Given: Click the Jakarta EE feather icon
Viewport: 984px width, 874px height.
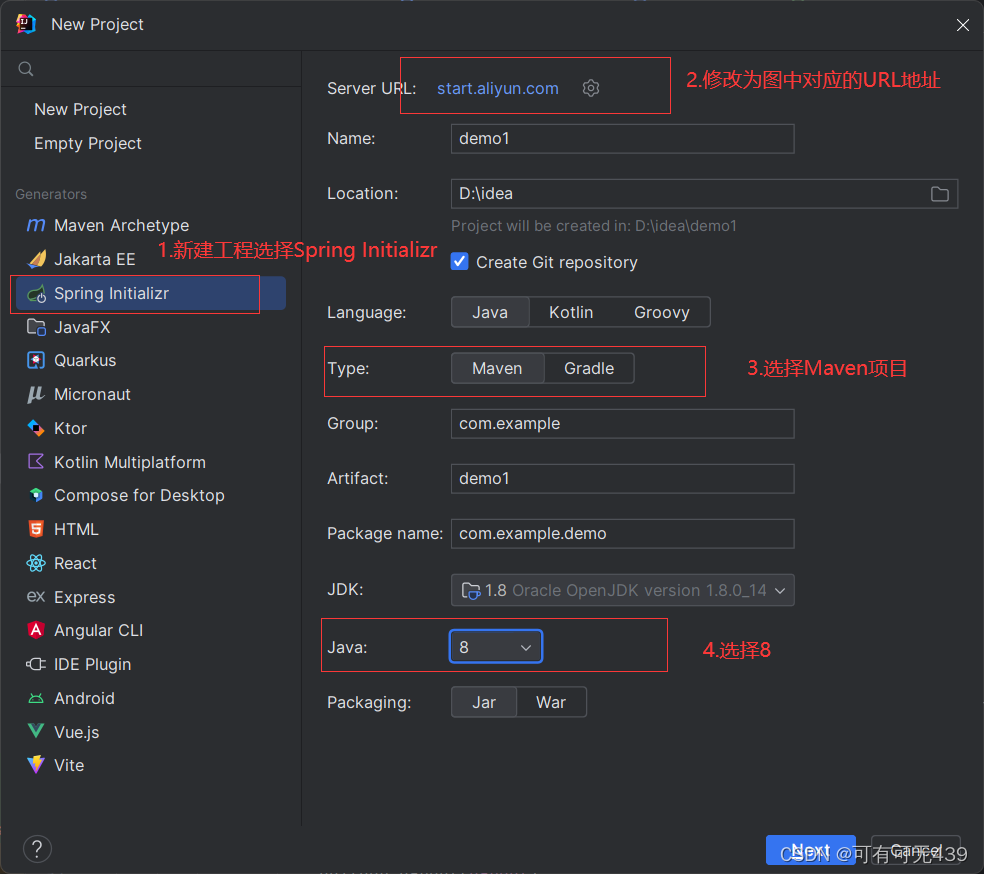Looking at the screenshot, I should coord(37,259).
